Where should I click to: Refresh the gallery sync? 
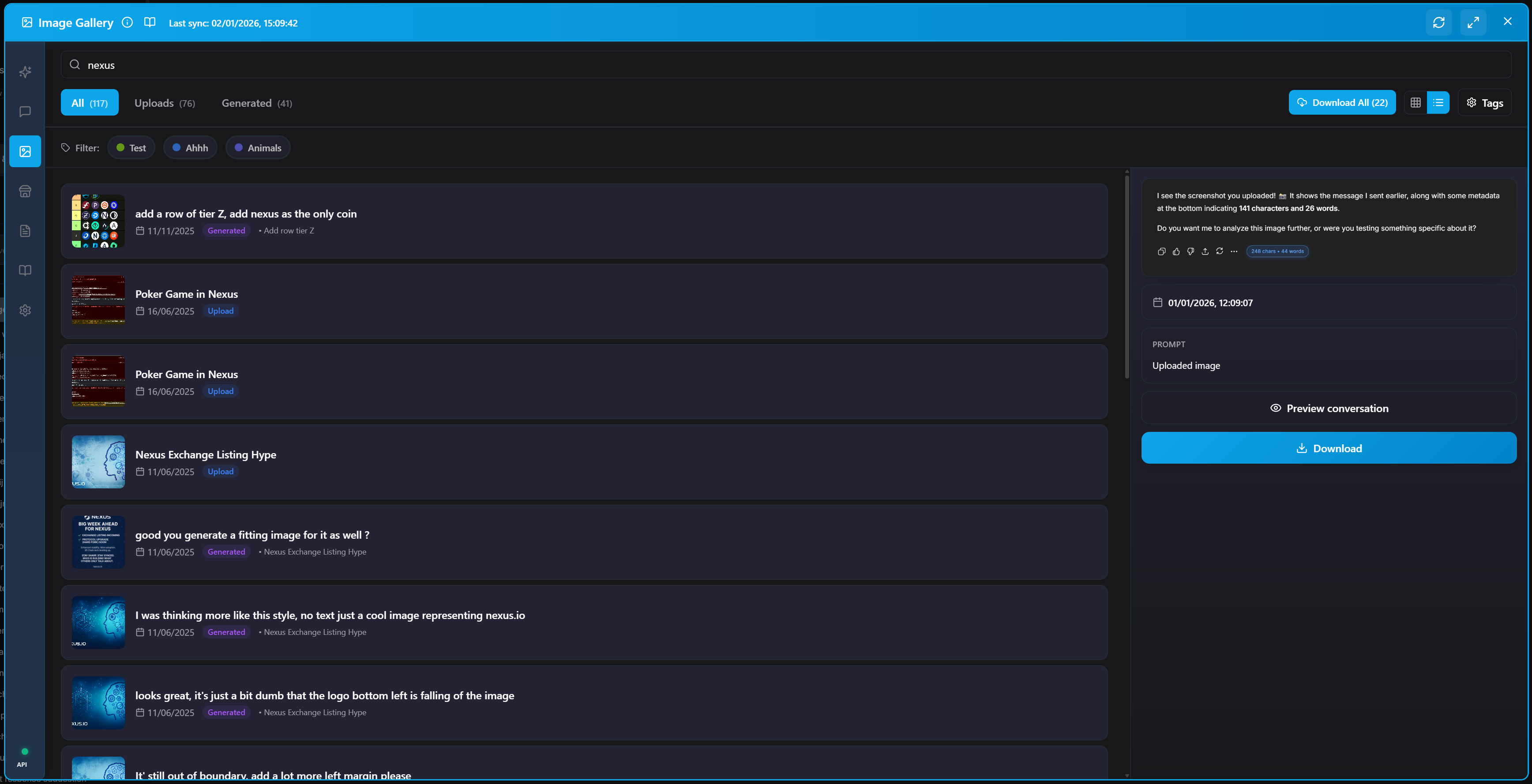pos(1438,23)
